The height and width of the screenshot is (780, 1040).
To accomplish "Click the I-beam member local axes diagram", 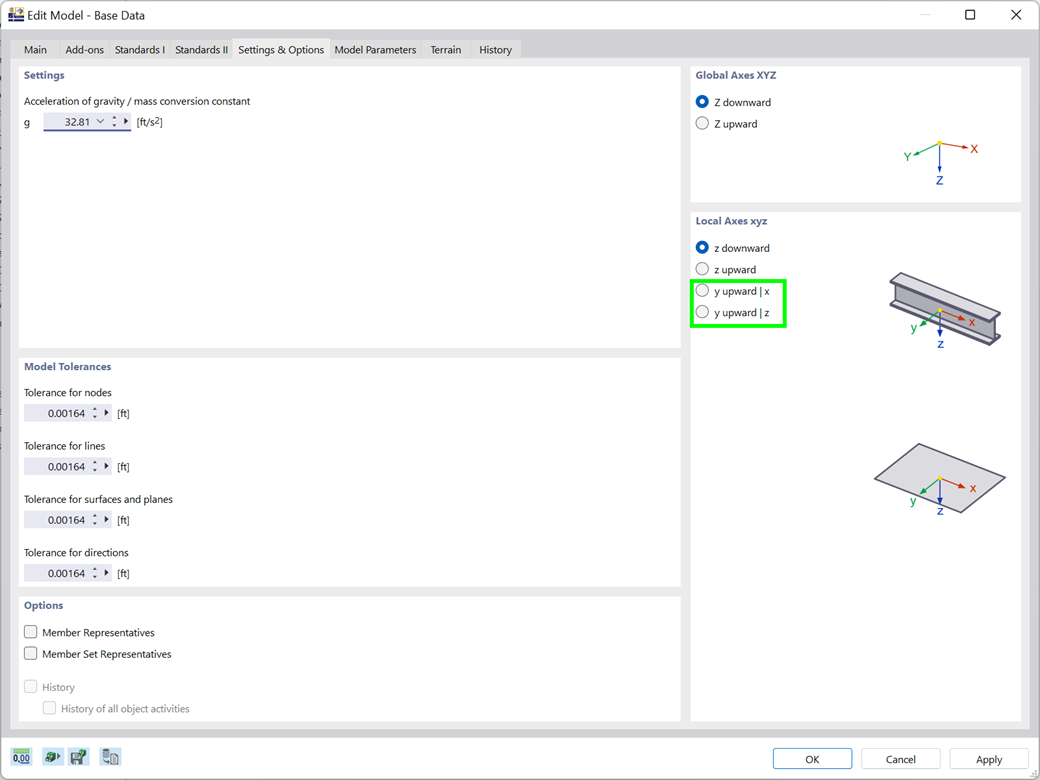I will click(x=944, y=310).
